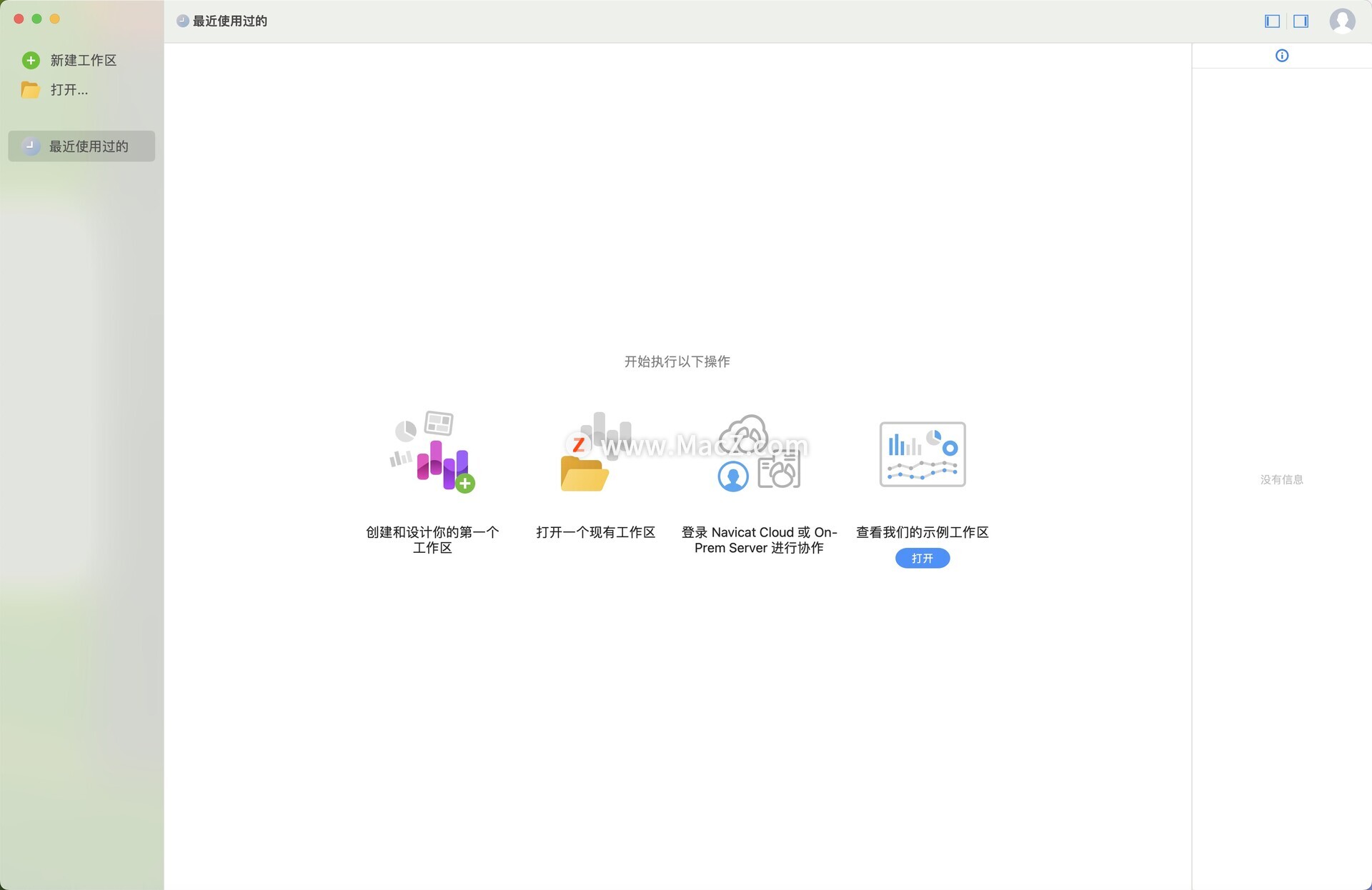The image size is (1372, 890).
Task: Open the user account avatar
Action: click(x=1341, y=21)
